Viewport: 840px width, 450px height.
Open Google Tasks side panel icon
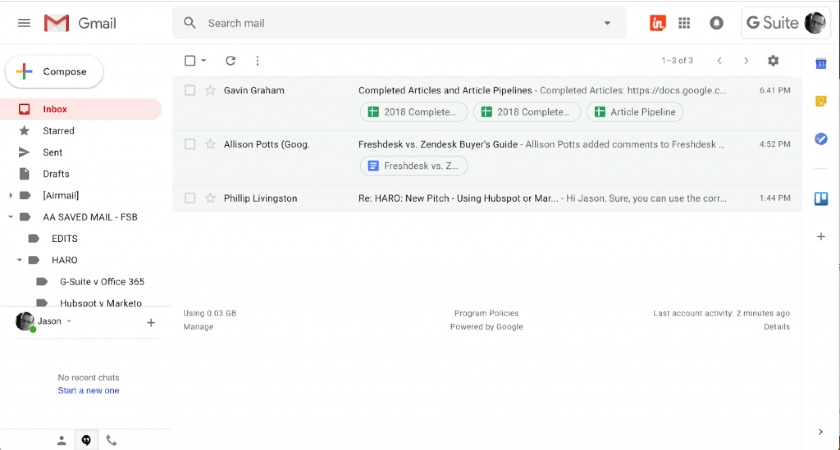(x=821, y=139)
